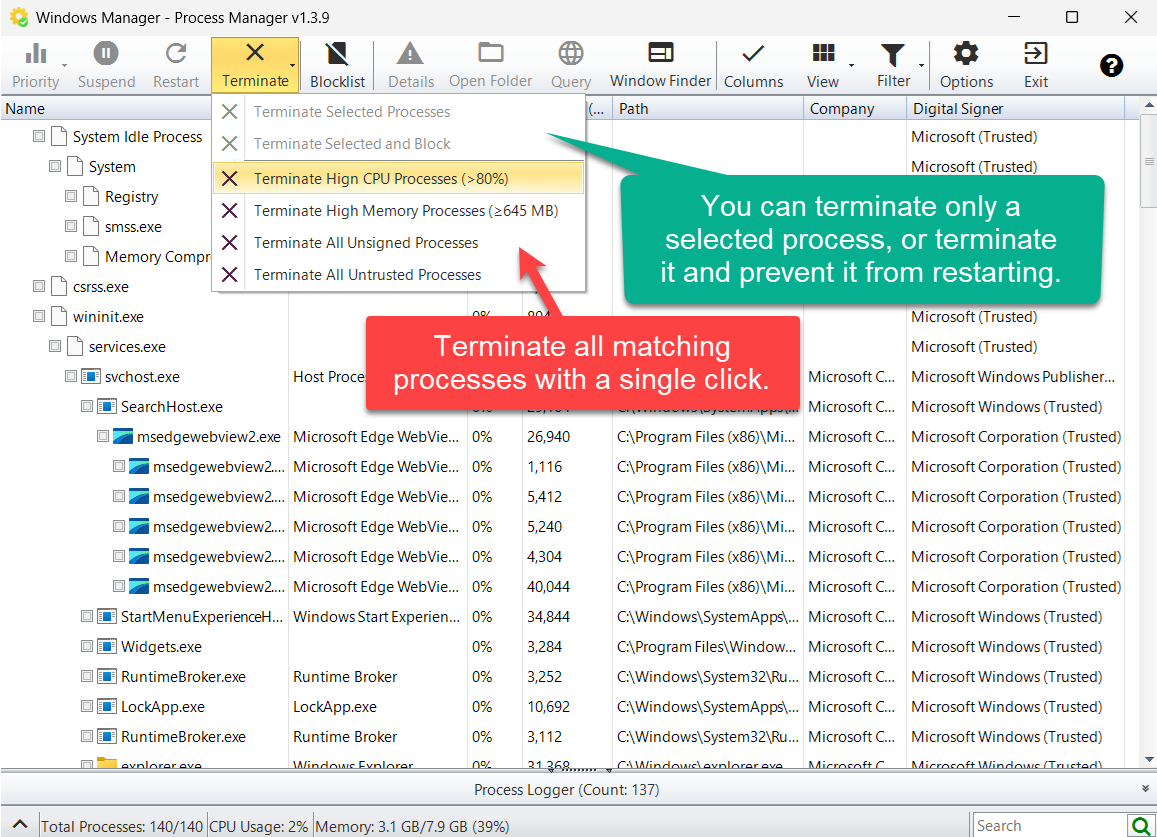
Task: Click the explorer.exe folder icon
Action: click(x=107, y=763)
